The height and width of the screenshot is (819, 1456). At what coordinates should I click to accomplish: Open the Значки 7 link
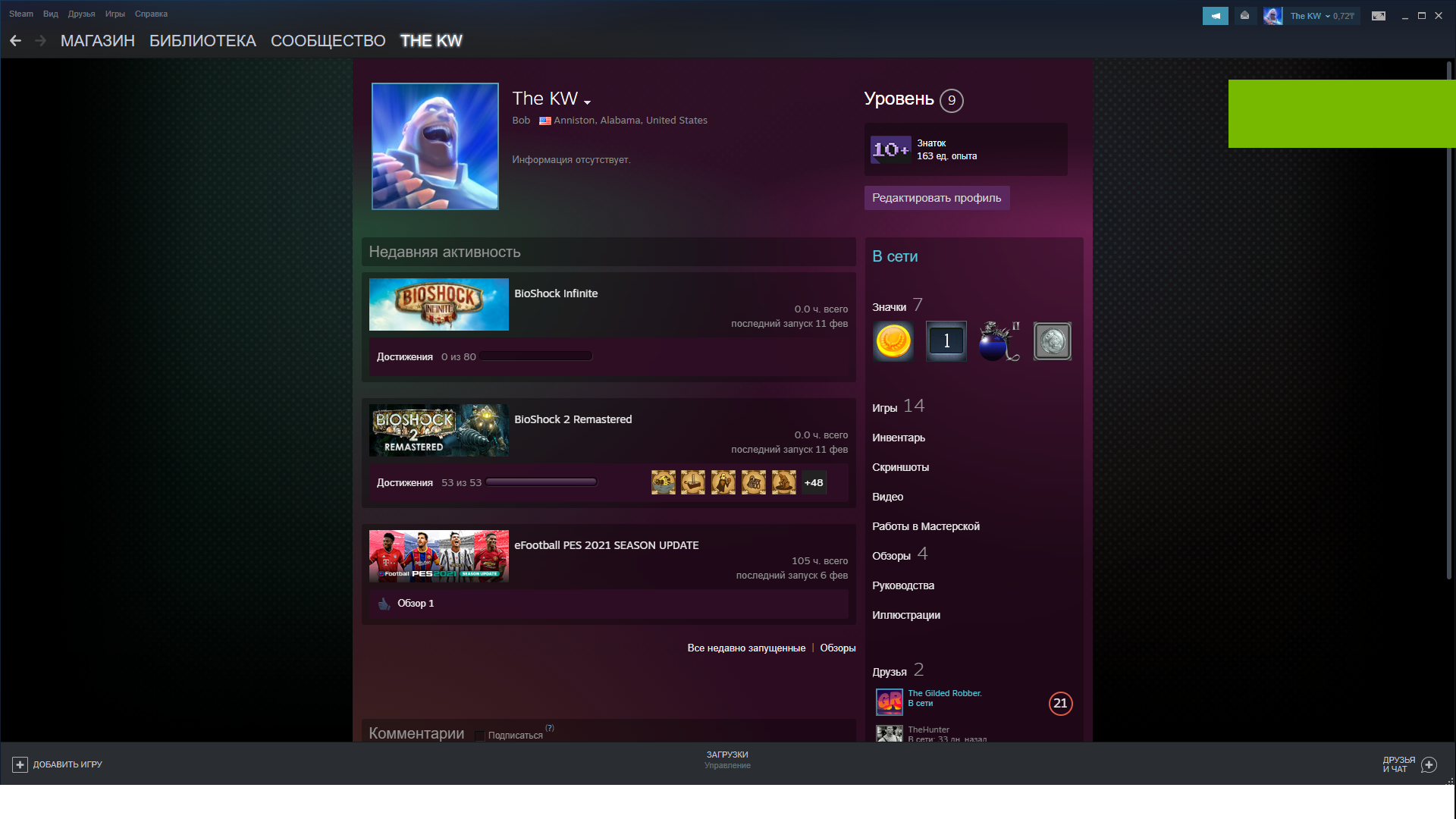[x=898, y=306]
